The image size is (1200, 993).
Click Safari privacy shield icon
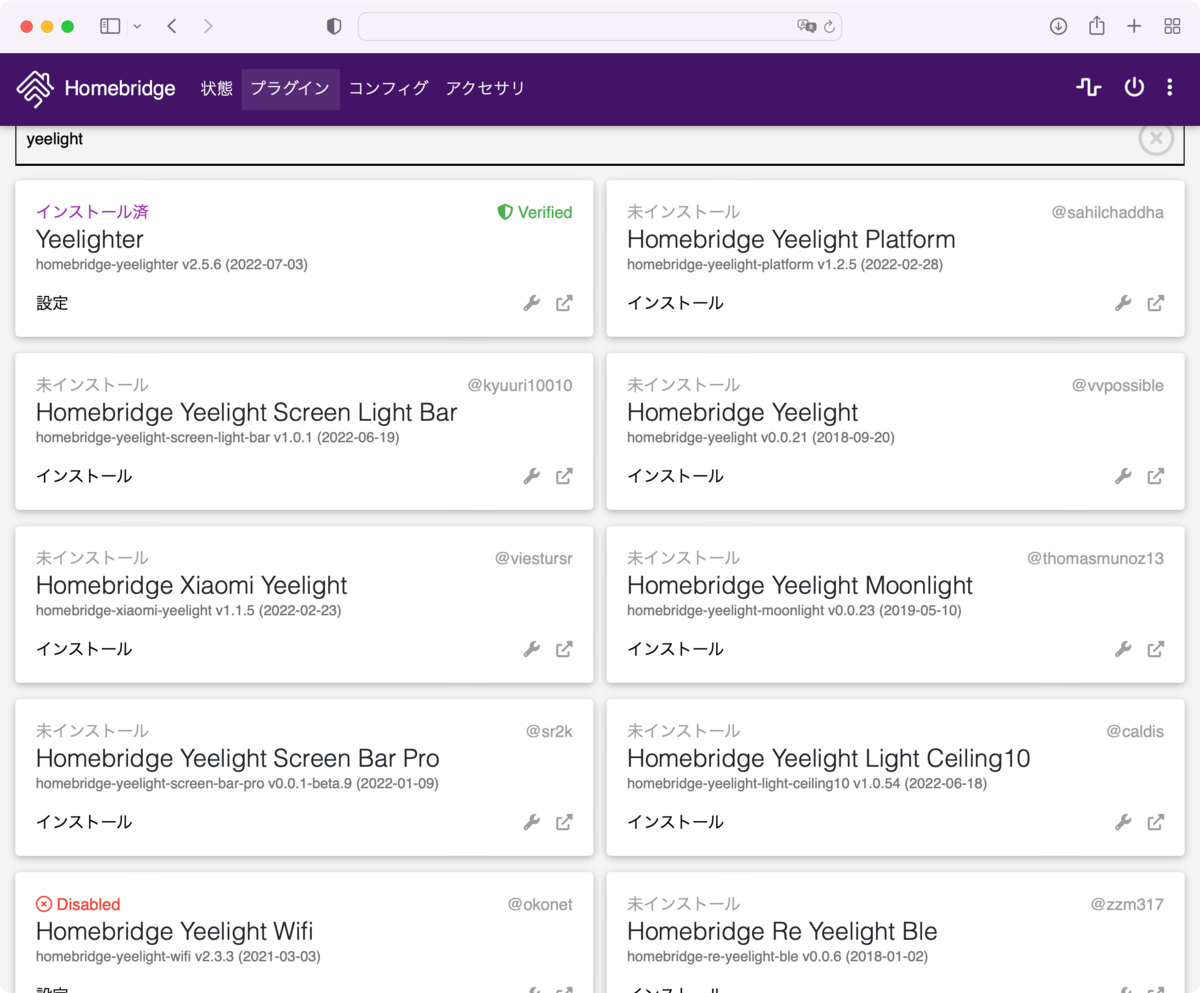[334, 26]
